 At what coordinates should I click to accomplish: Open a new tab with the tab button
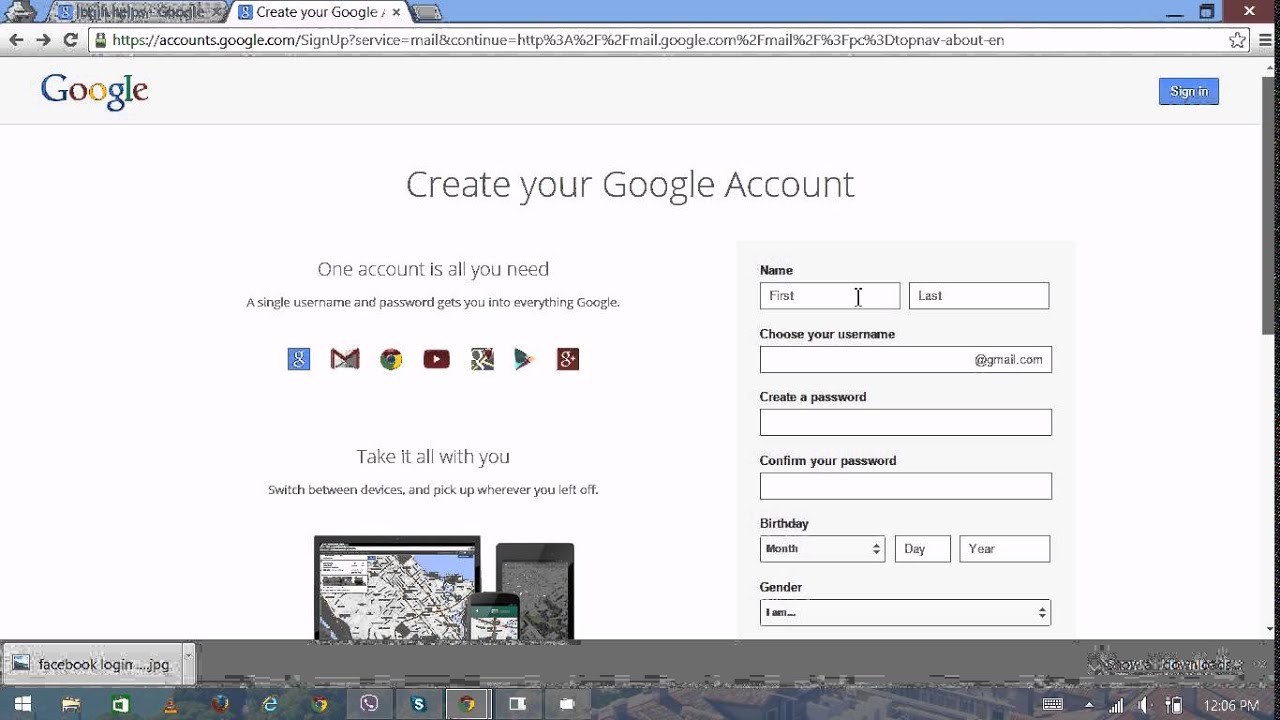click(427, 13)
